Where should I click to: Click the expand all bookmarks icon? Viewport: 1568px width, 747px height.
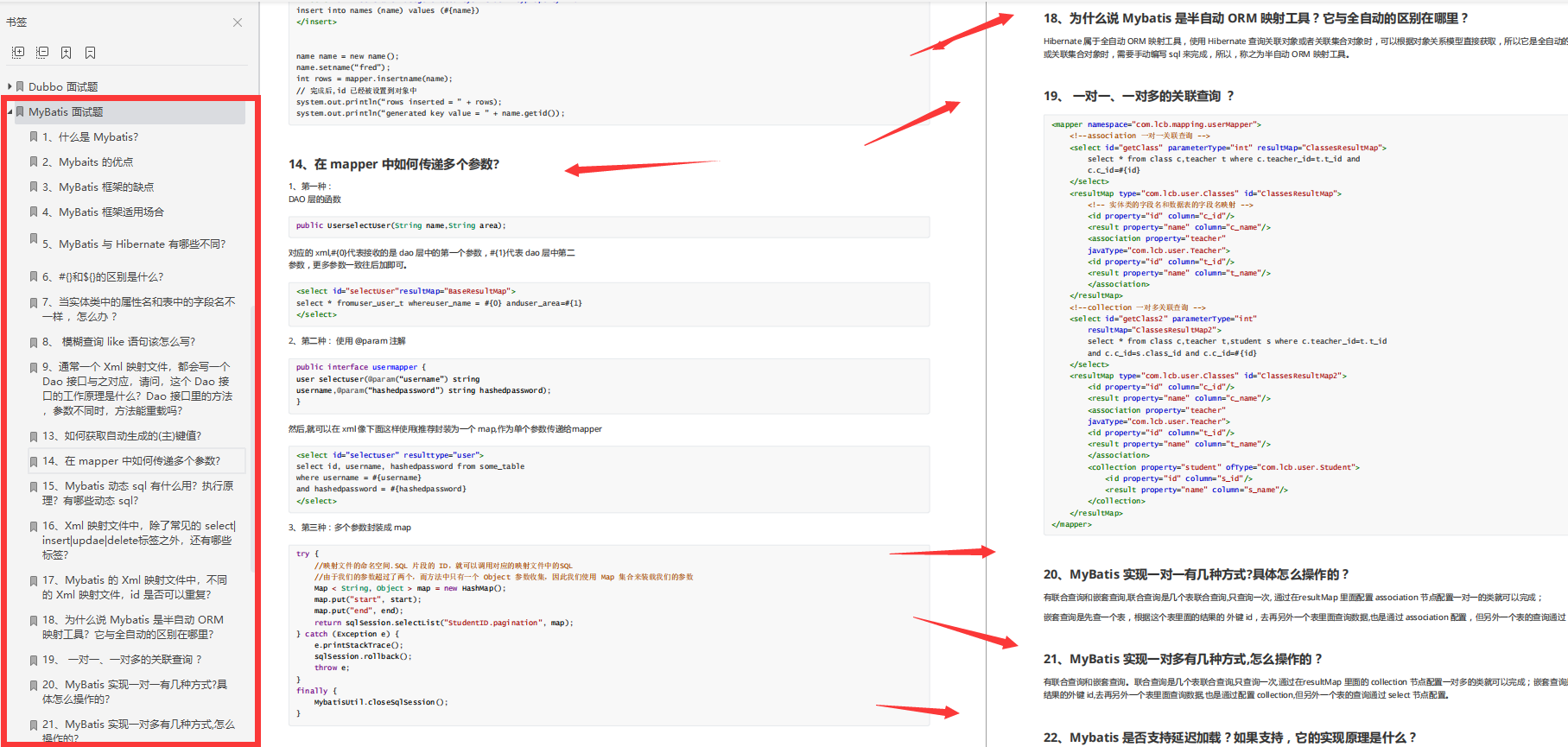18,53
